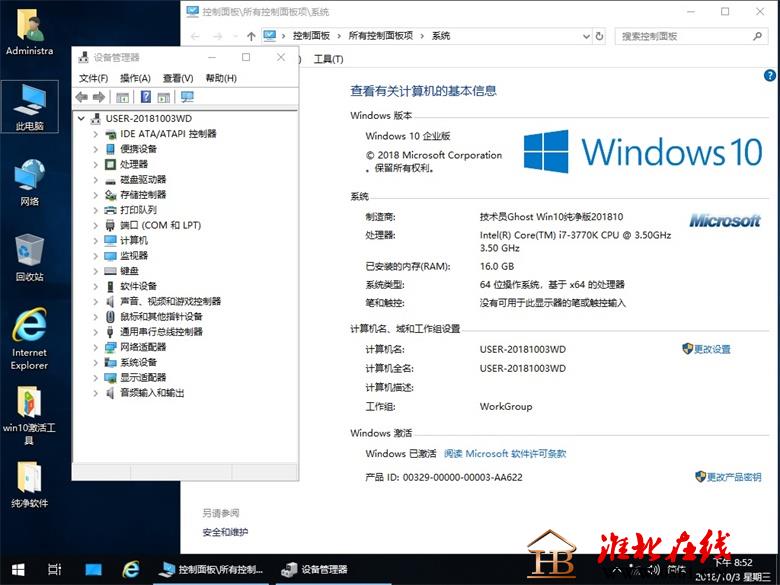
Task: Click the up arrow in Control Panel navigation
Action: (x=251, y=36)
